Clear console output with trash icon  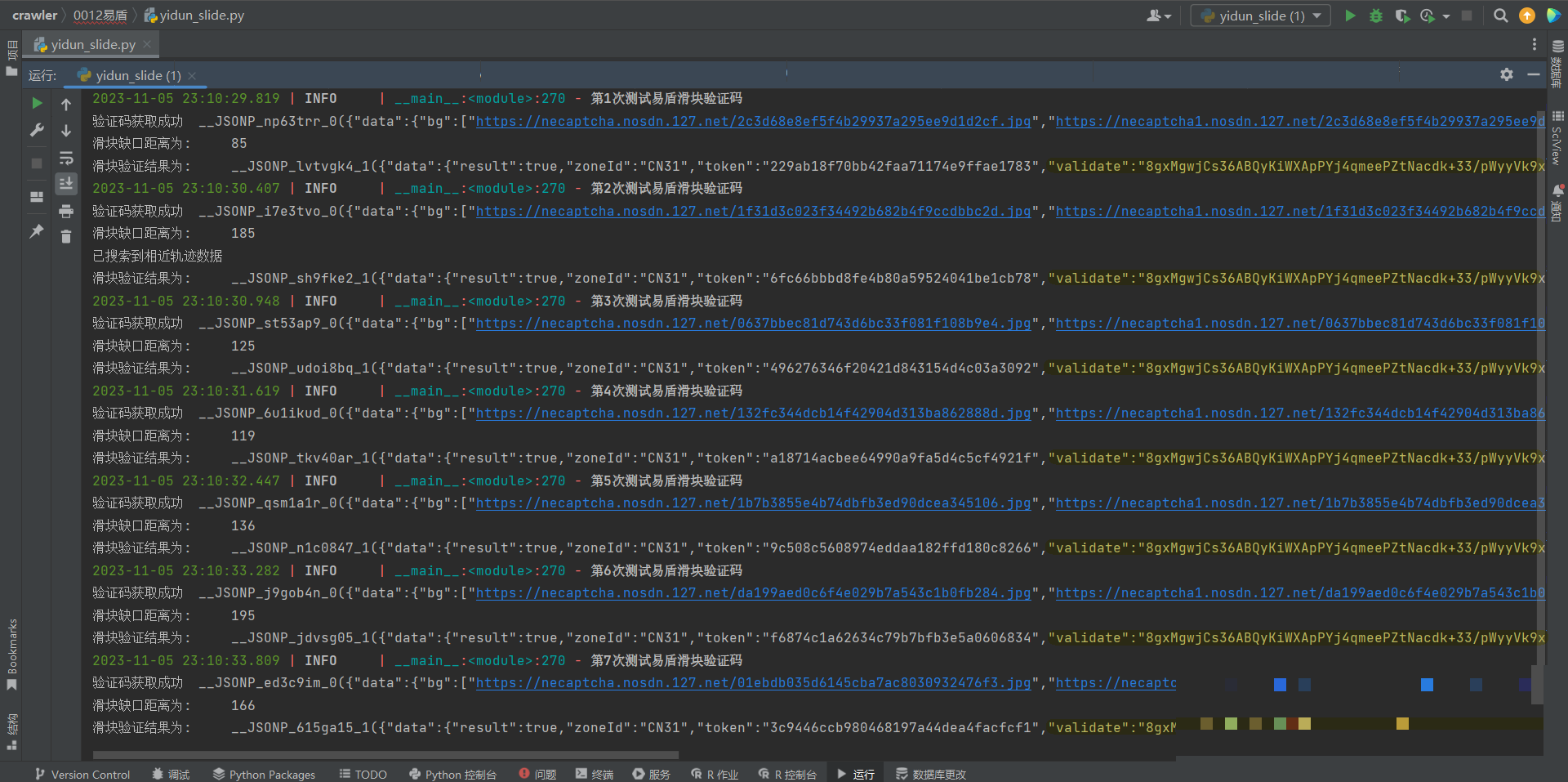[x=66, y=237]
